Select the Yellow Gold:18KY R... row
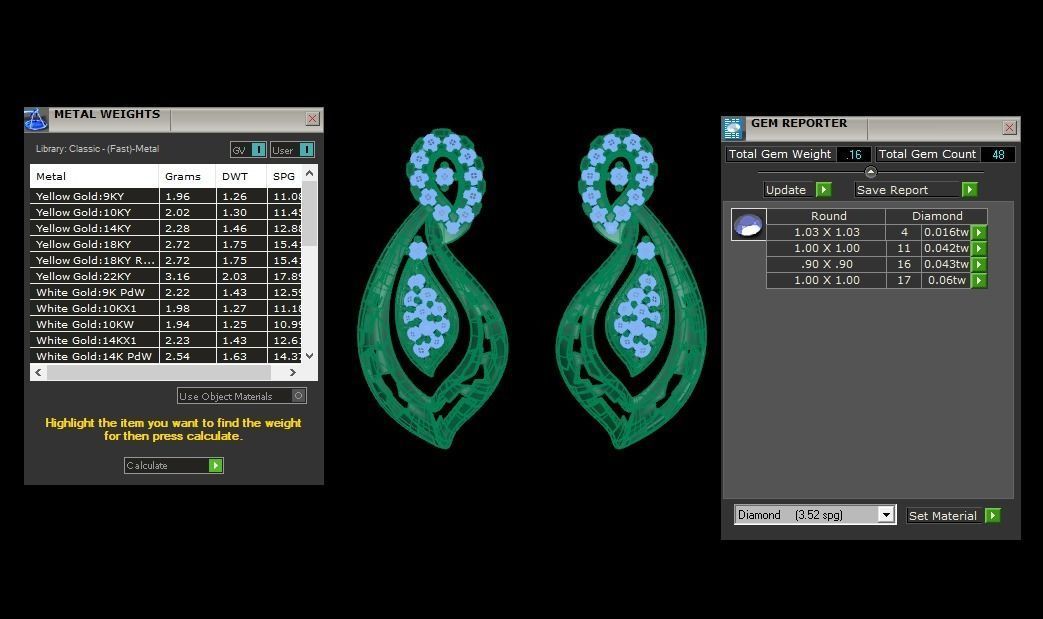The height and width of the screenshot is (619, 1043). (x=166, y=260)
